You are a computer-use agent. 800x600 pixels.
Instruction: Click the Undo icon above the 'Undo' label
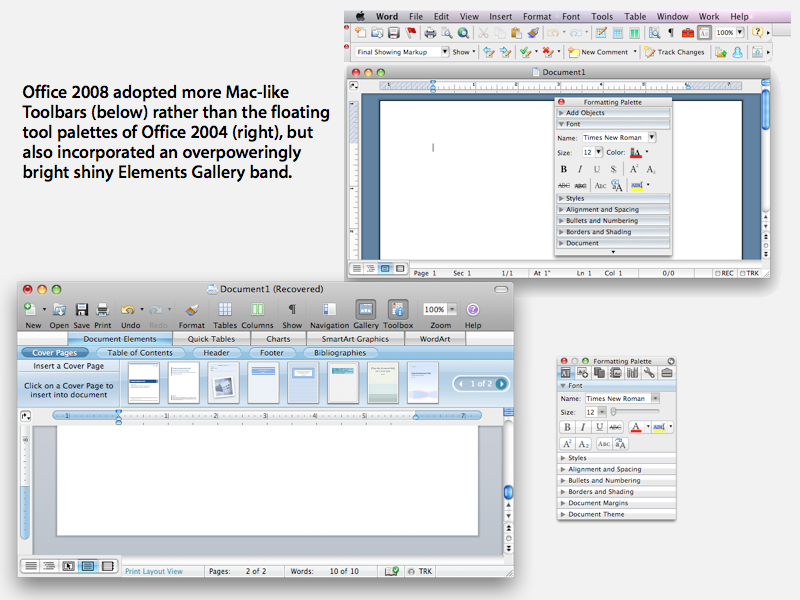[x=128, y=309]
